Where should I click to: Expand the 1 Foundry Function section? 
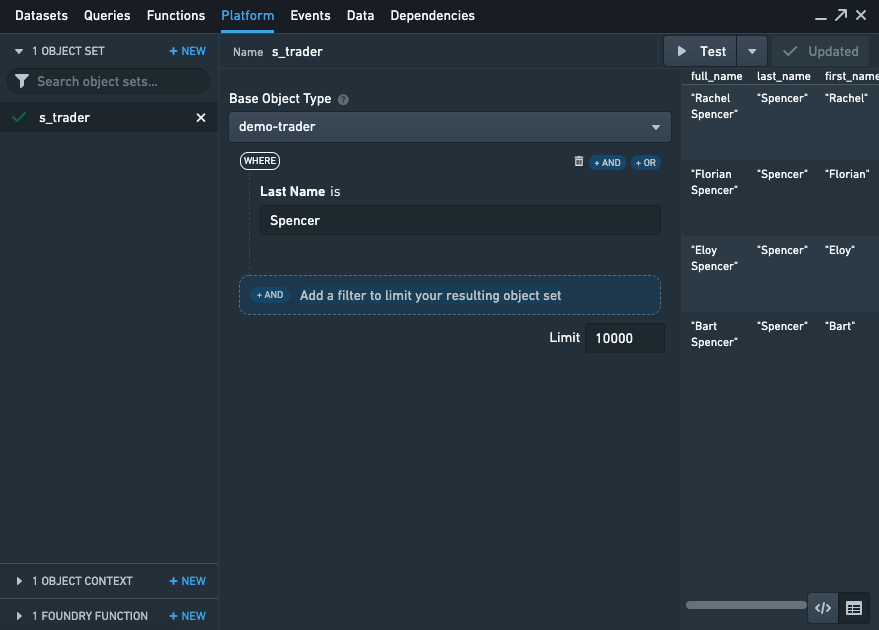(19, 616)
